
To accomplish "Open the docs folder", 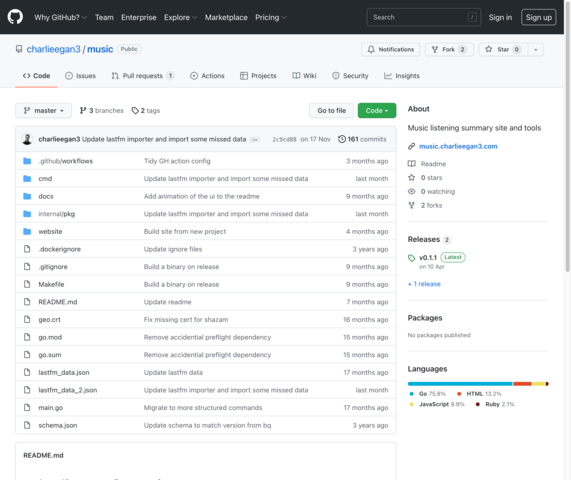I will pyautogui.click(x=46, y=196).
